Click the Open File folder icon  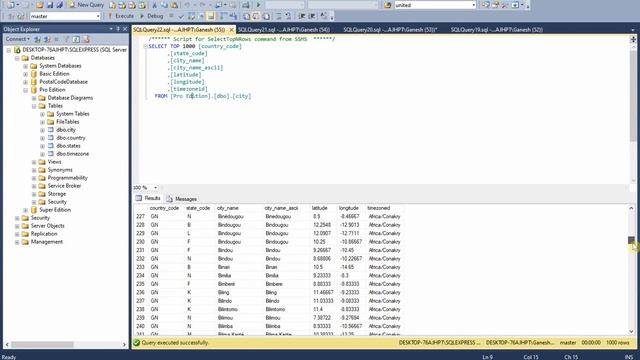tap(40, 5)
